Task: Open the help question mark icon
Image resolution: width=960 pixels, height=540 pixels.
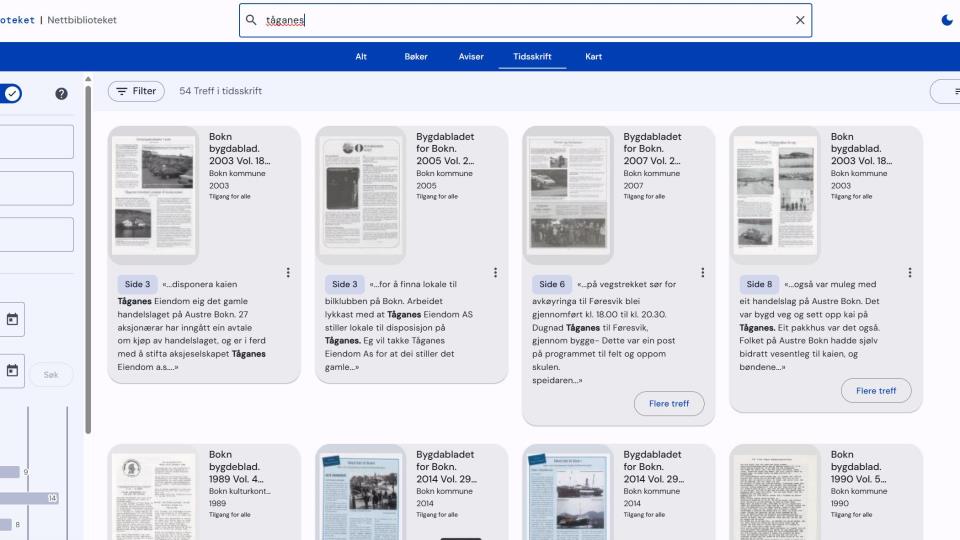Action: (61, 93)
